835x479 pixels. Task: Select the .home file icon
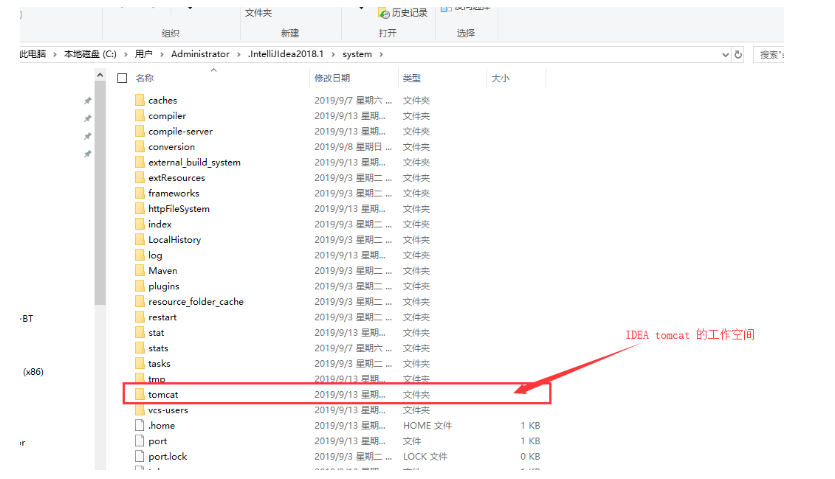point(140,425)
